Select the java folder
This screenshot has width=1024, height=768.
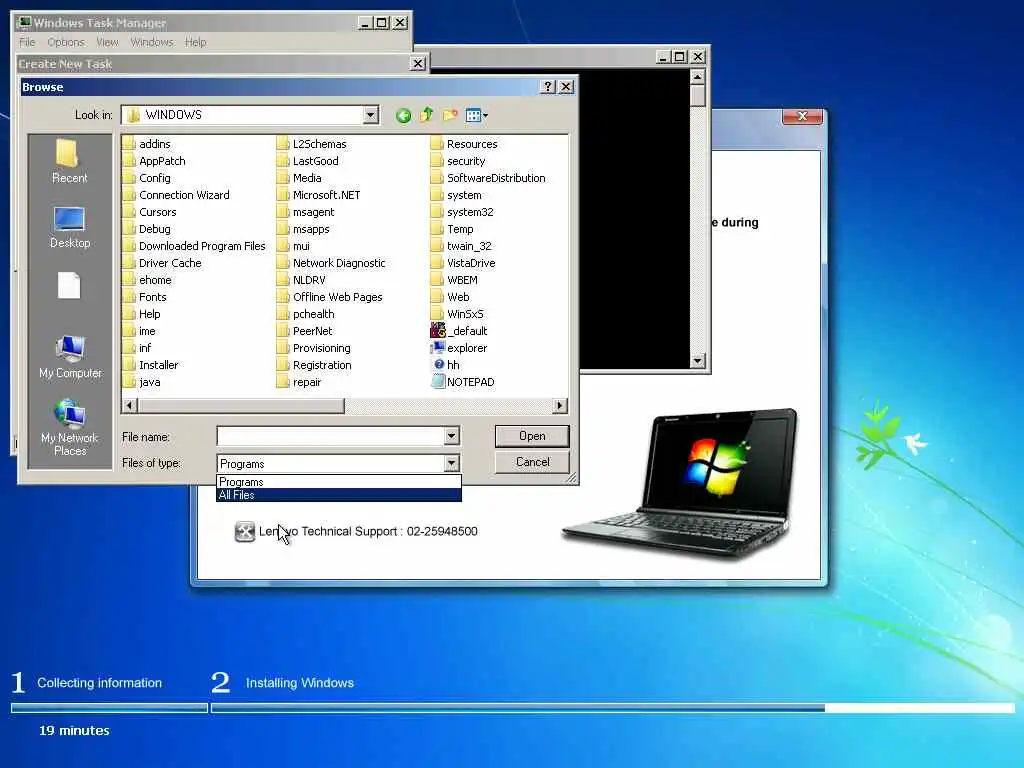coord(142,381)
